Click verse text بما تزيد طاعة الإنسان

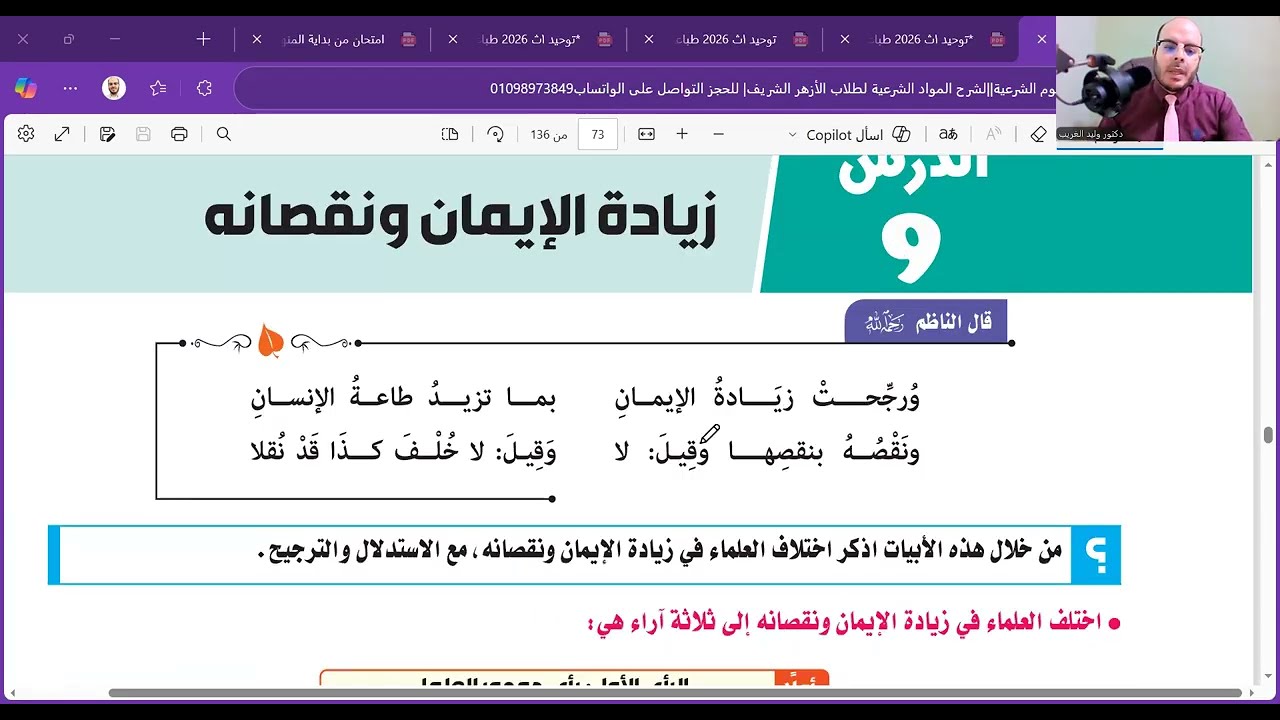[403, 399]
